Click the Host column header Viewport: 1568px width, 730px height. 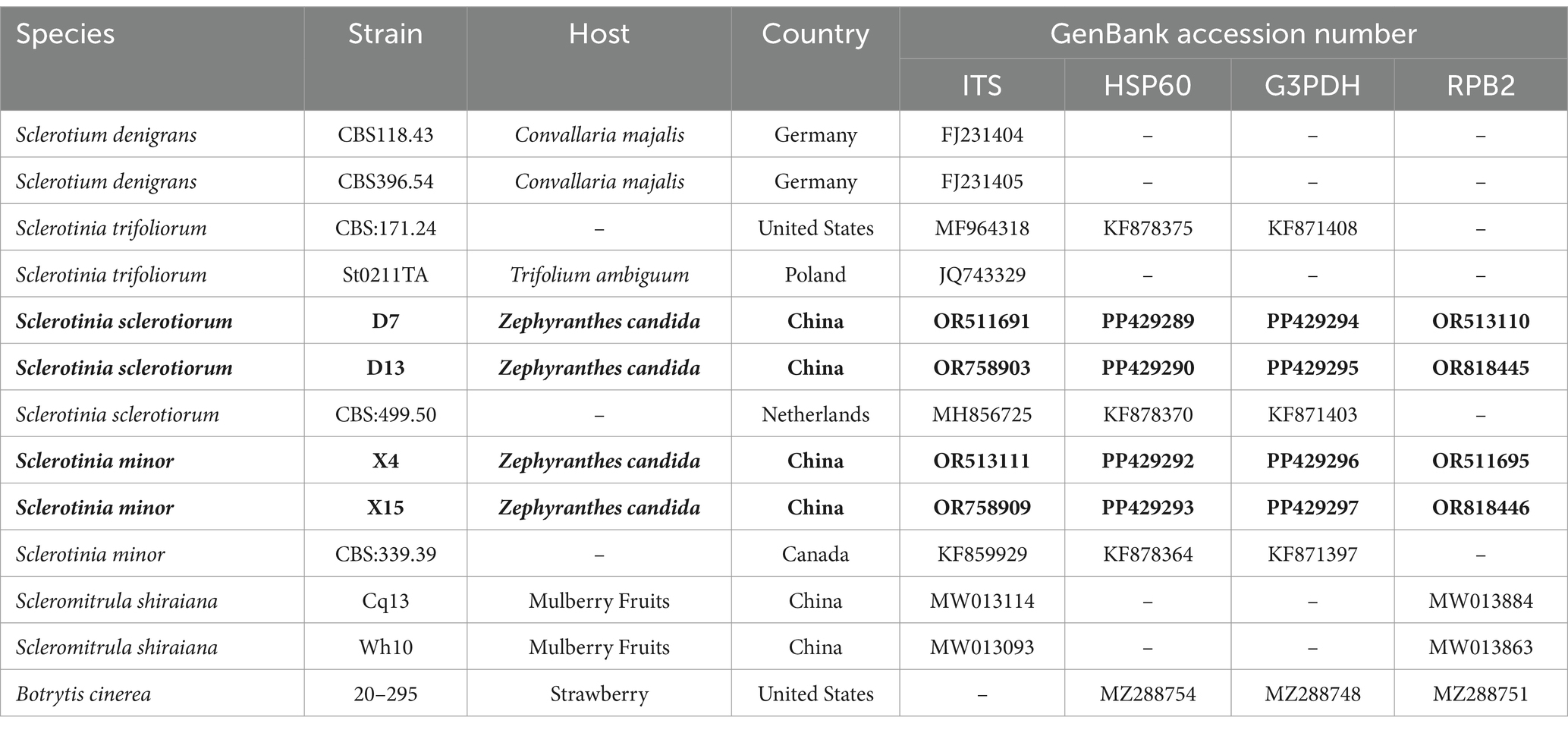(599, 34)
